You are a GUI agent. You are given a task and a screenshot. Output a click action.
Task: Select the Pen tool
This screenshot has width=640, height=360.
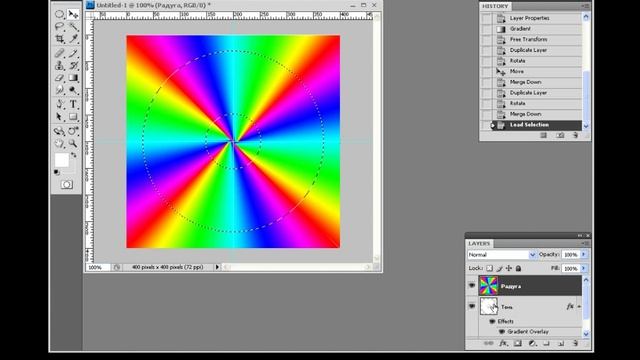(x=60, y=104)
